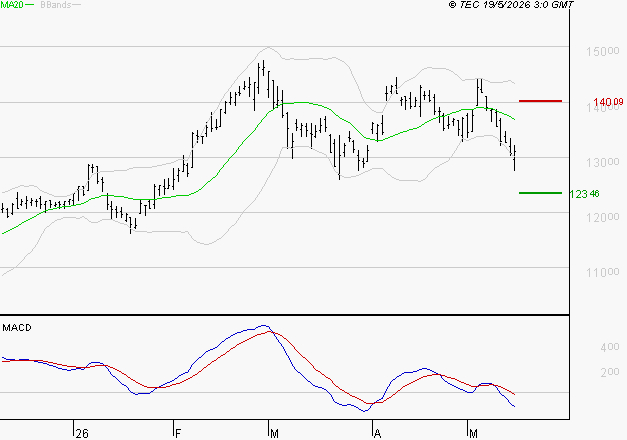This screenshot has width=627, height=440.
Task: Click the 15000 price axis label
Action: (x=603, y=51)
